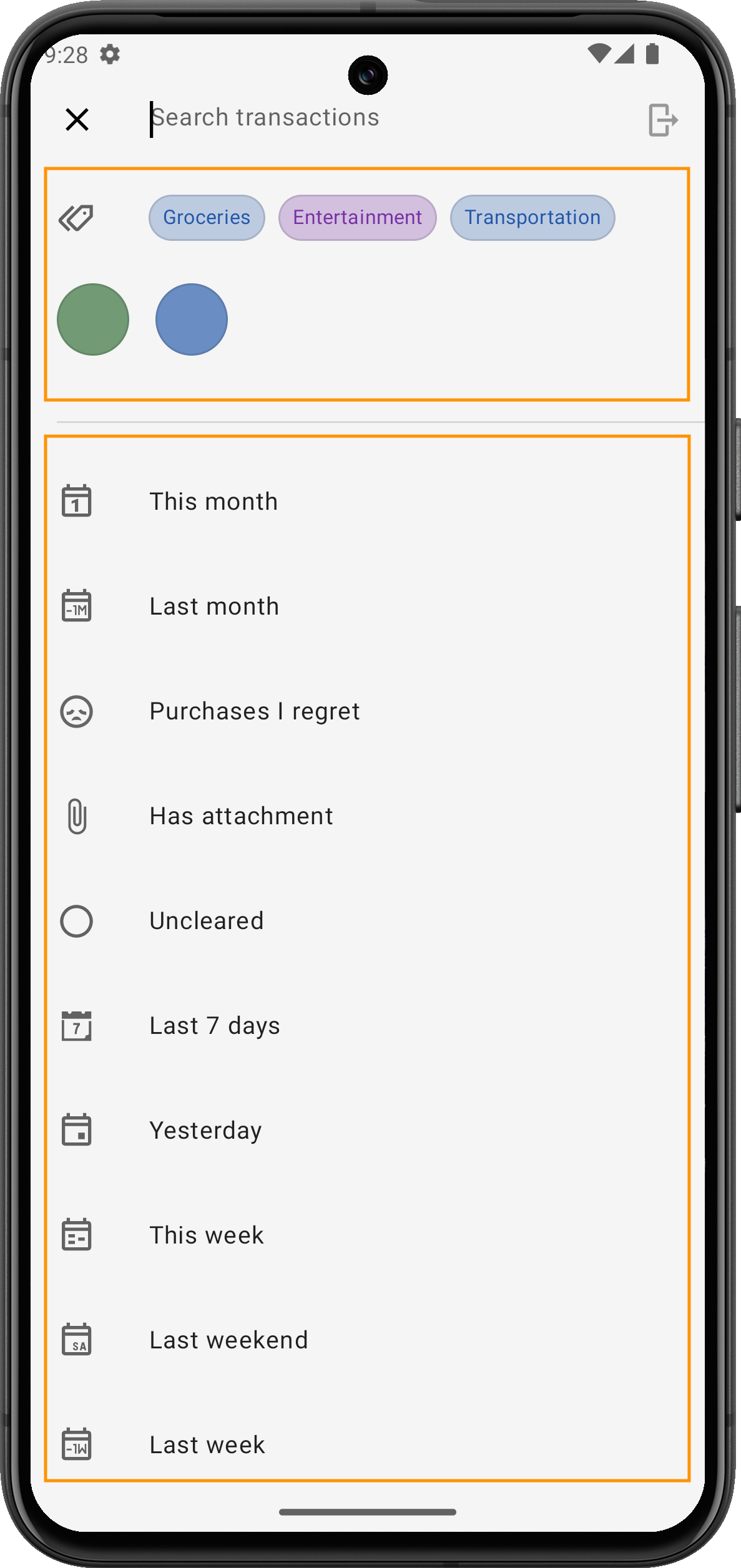The image size is (741, 1568).
Task: Select the Entertainment category chip
Action: tap(357, 218)
